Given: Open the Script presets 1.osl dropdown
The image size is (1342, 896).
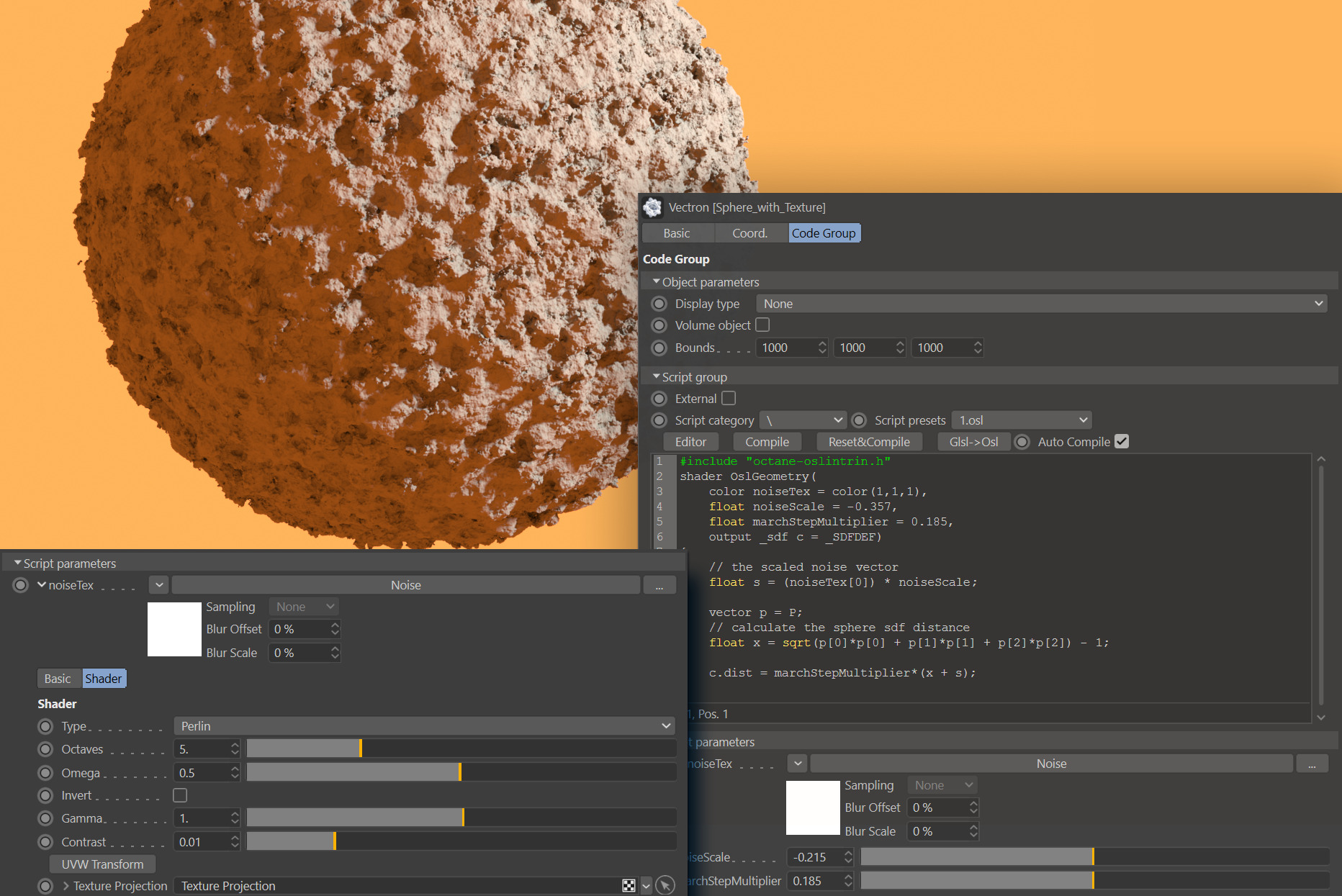Looking at the screenshot, I should pyautogui.click(x=1022, y=420).
